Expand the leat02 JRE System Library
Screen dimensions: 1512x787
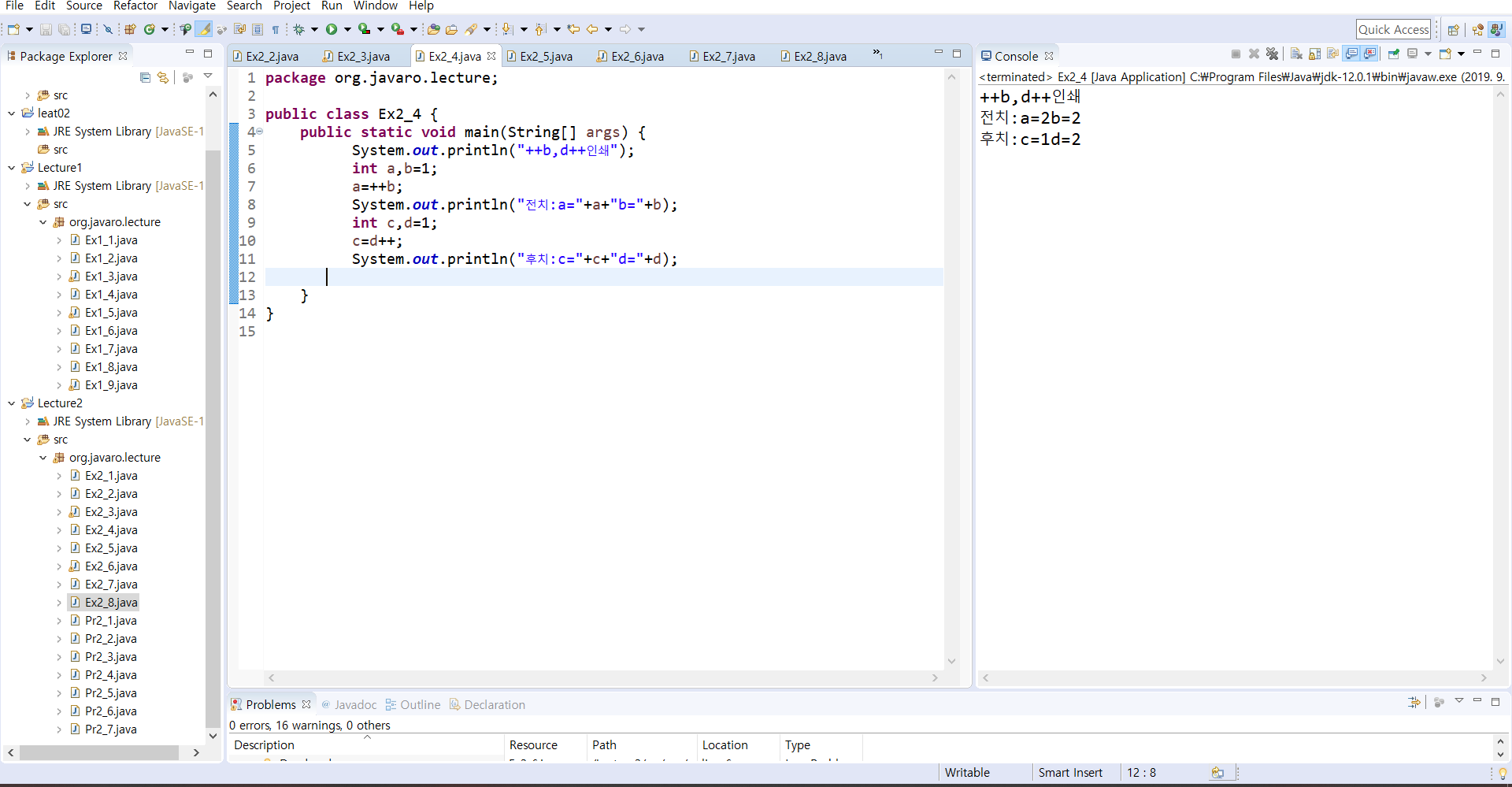(28, 132)
